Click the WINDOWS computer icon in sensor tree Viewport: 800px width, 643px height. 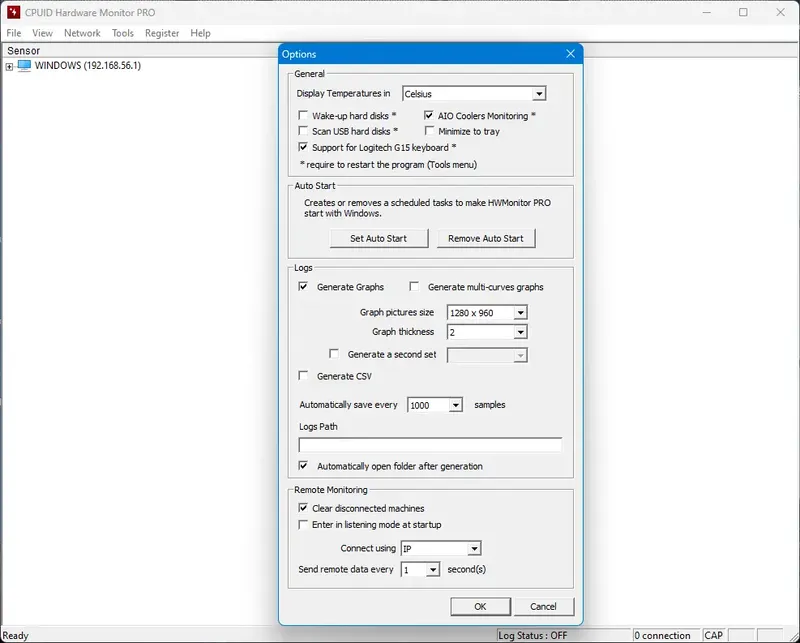24,65
